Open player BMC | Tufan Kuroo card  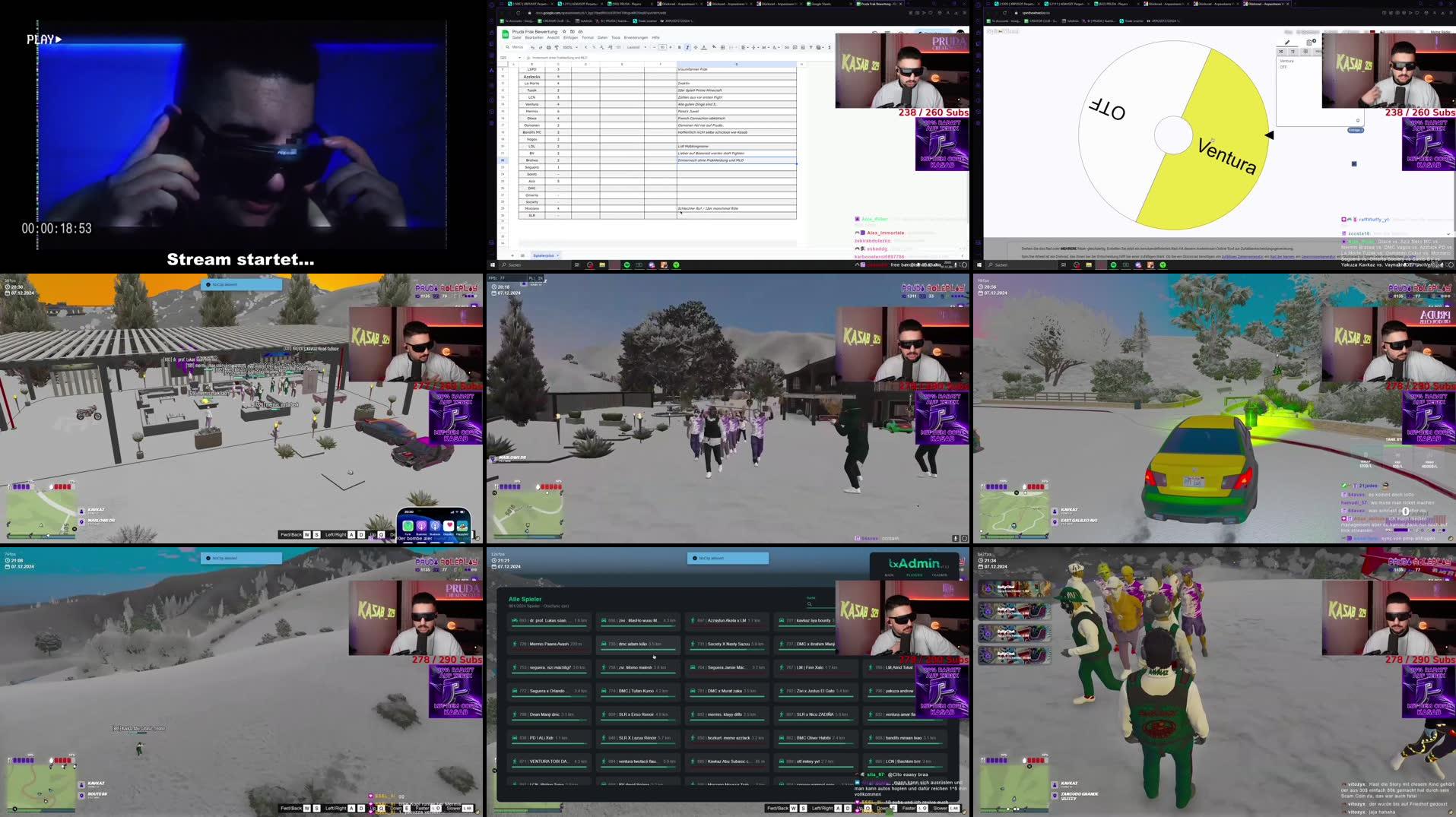tap(637, 691)
